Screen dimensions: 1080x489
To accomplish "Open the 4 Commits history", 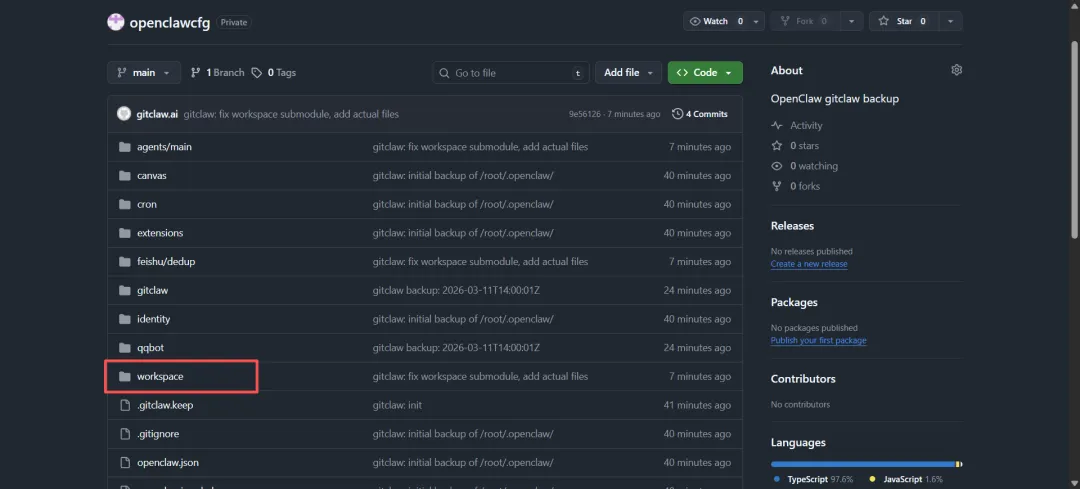I will [x=700, y=114].
